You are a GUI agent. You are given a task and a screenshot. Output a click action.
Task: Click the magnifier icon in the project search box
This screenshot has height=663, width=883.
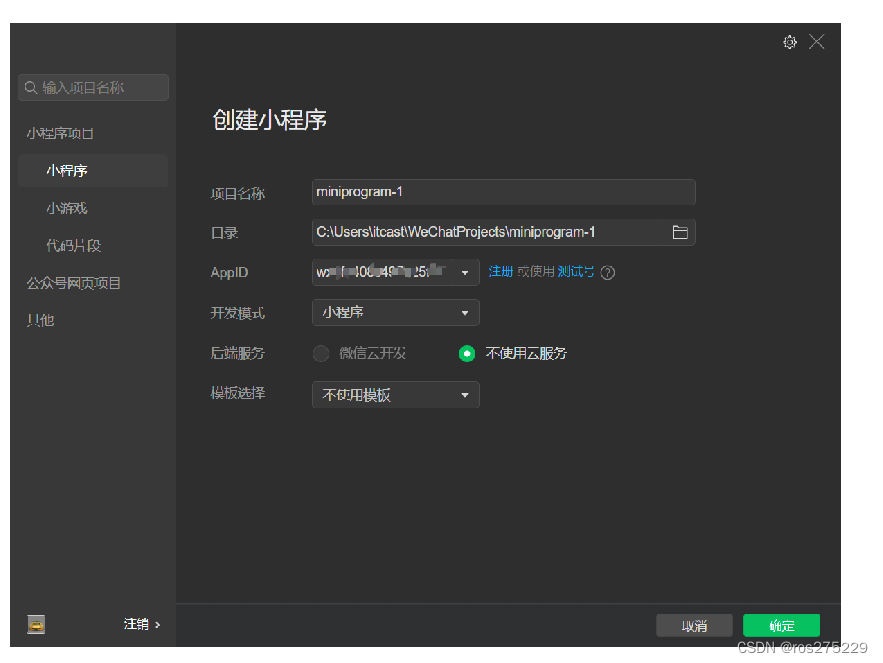click(31, 87)
